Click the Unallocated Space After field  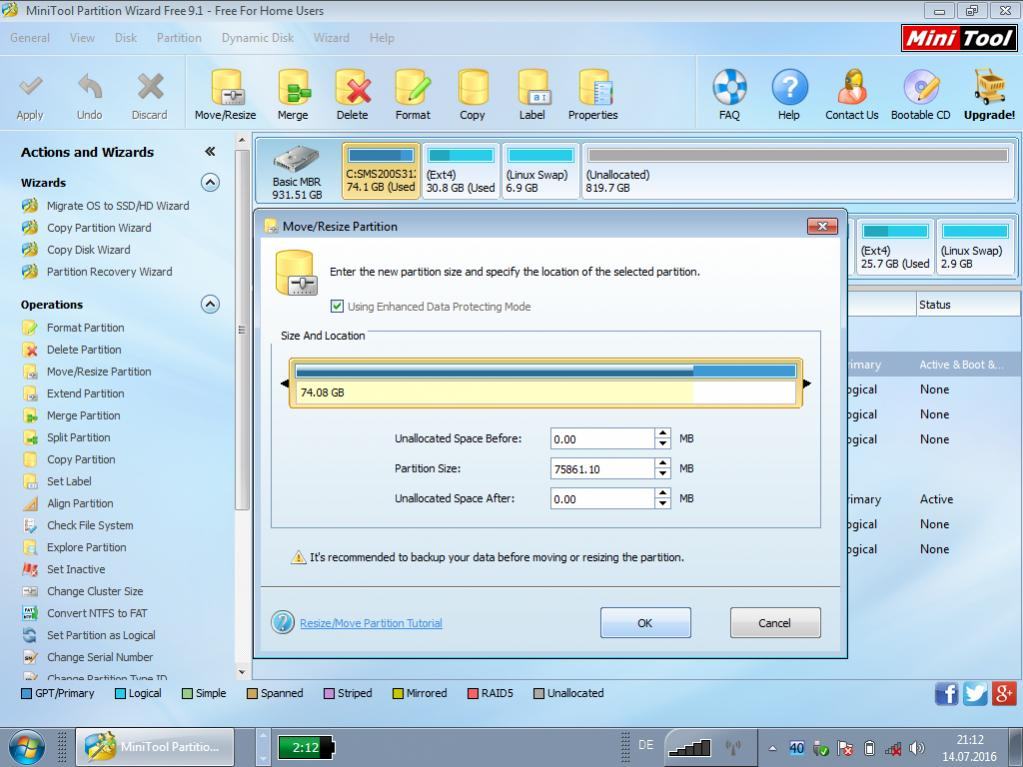(x=602, y=499)
